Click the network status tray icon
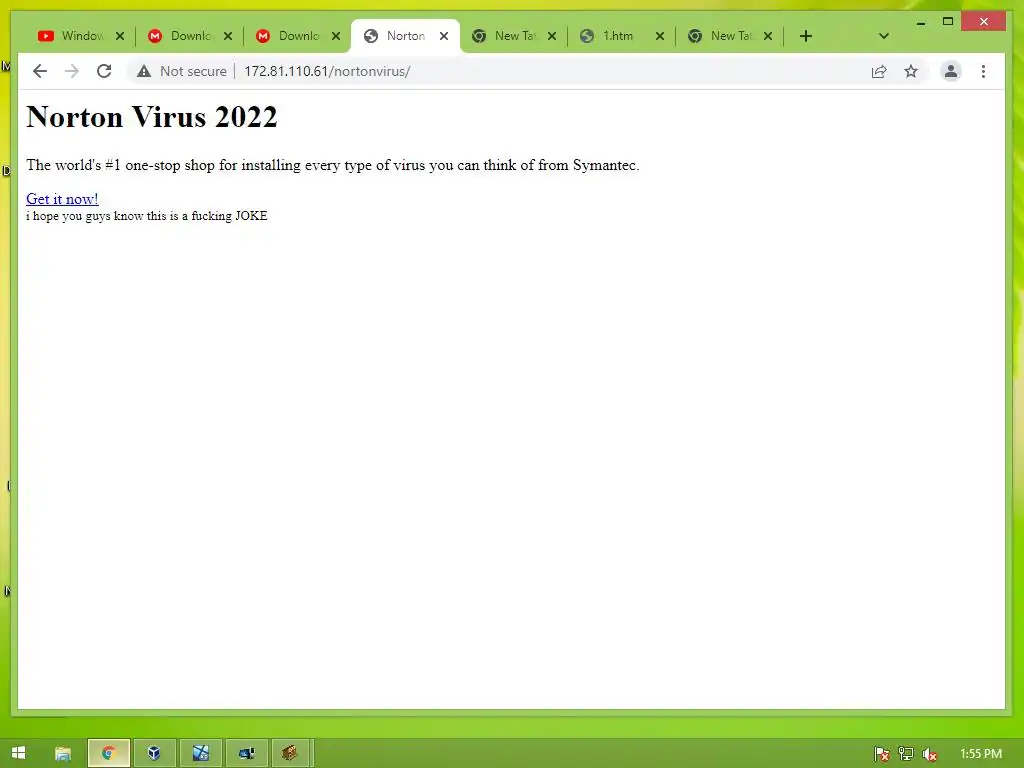 click(905, 754)
